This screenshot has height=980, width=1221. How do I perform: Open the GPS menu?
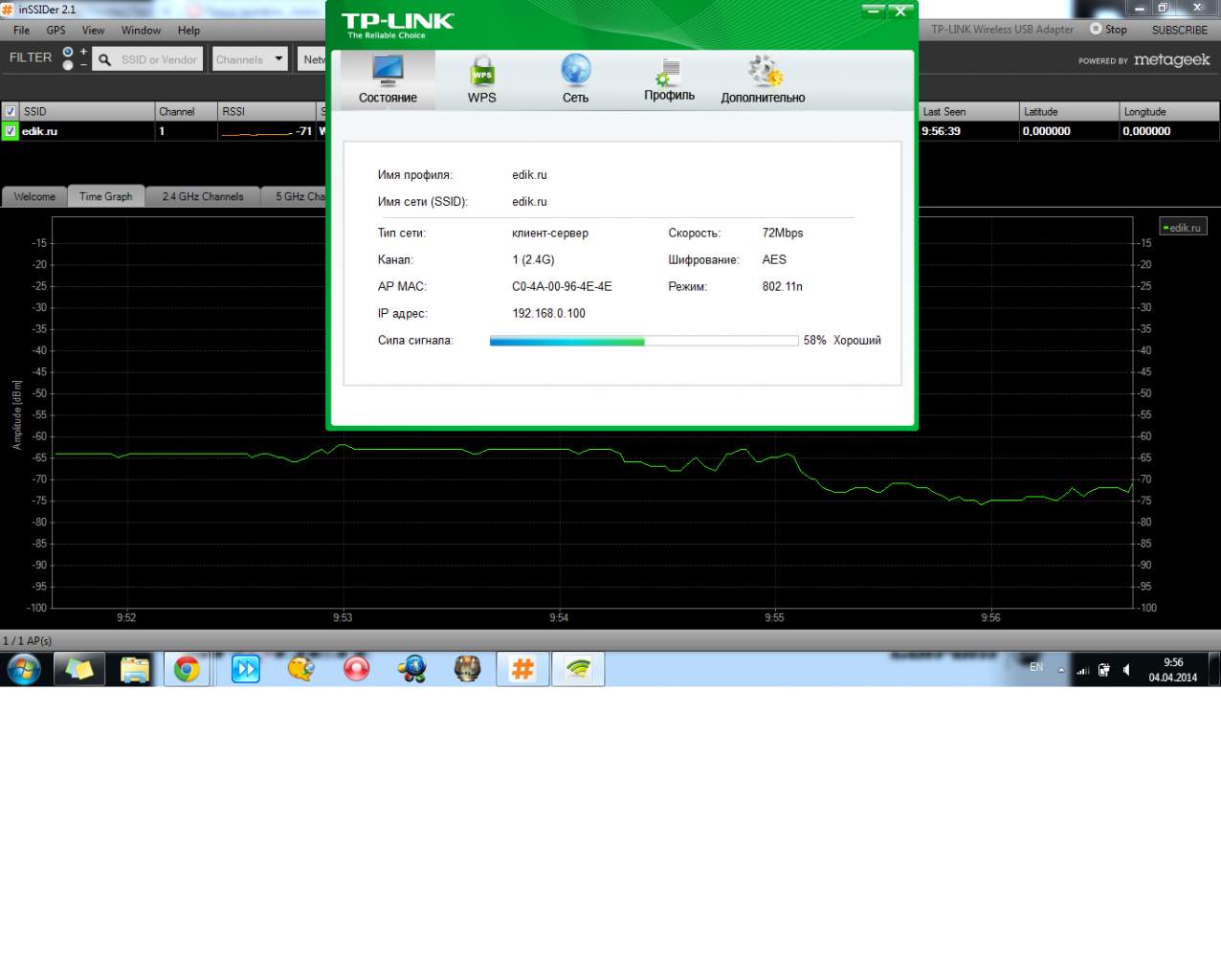click(56, 31)
